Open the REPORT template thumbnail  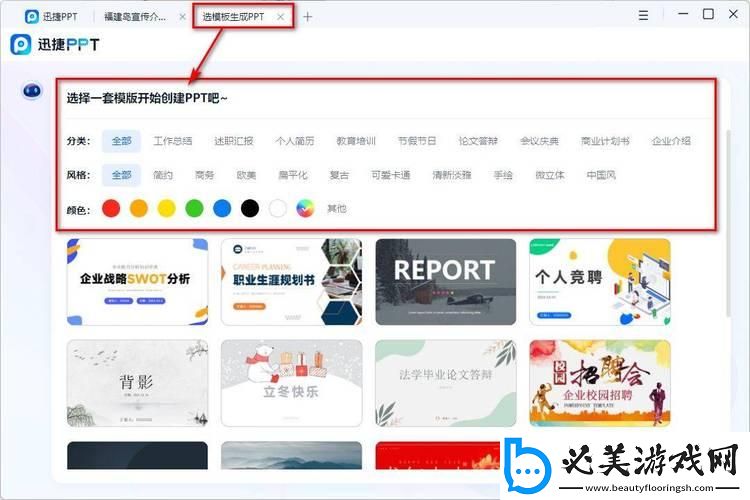tap(445, 281)
